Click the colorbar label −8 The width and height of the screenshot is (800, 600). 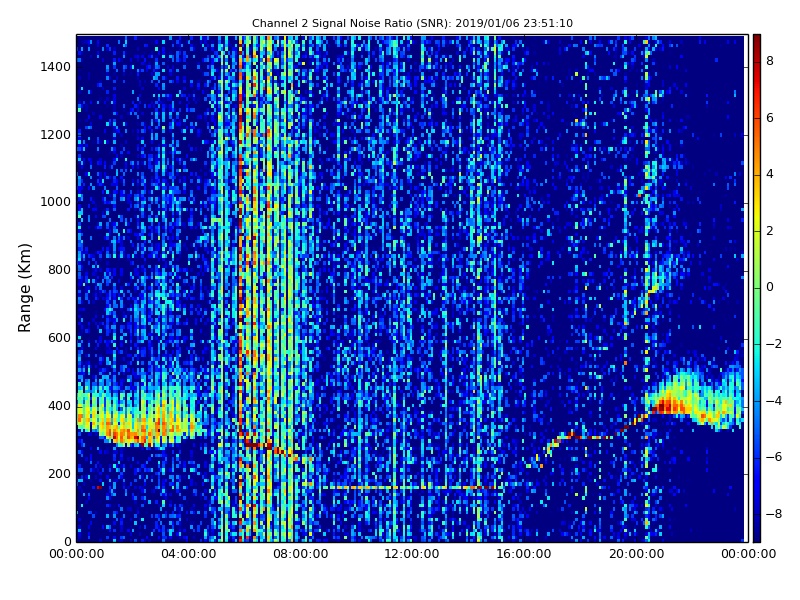774,514
